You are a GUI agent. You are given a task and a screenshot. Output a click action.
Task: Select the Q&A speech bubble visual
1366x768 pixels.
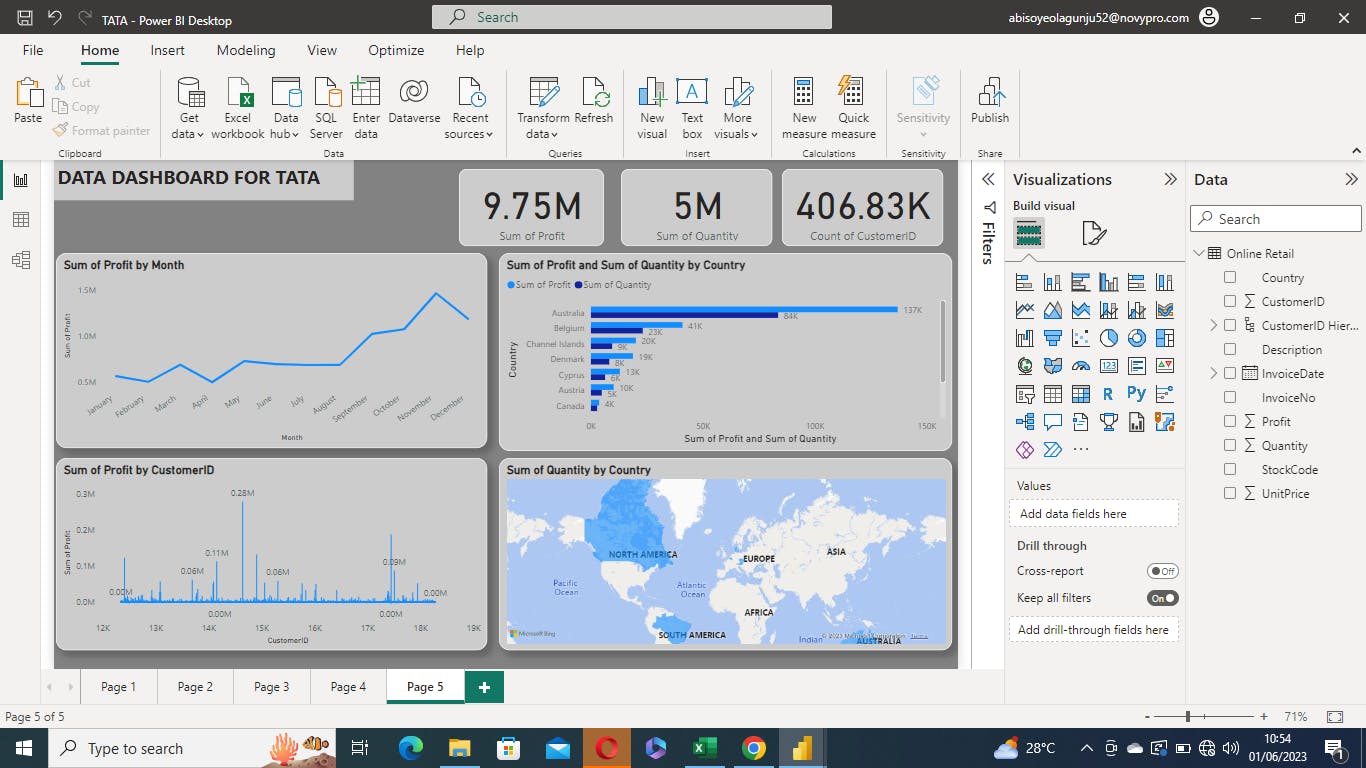point(1052,422)
